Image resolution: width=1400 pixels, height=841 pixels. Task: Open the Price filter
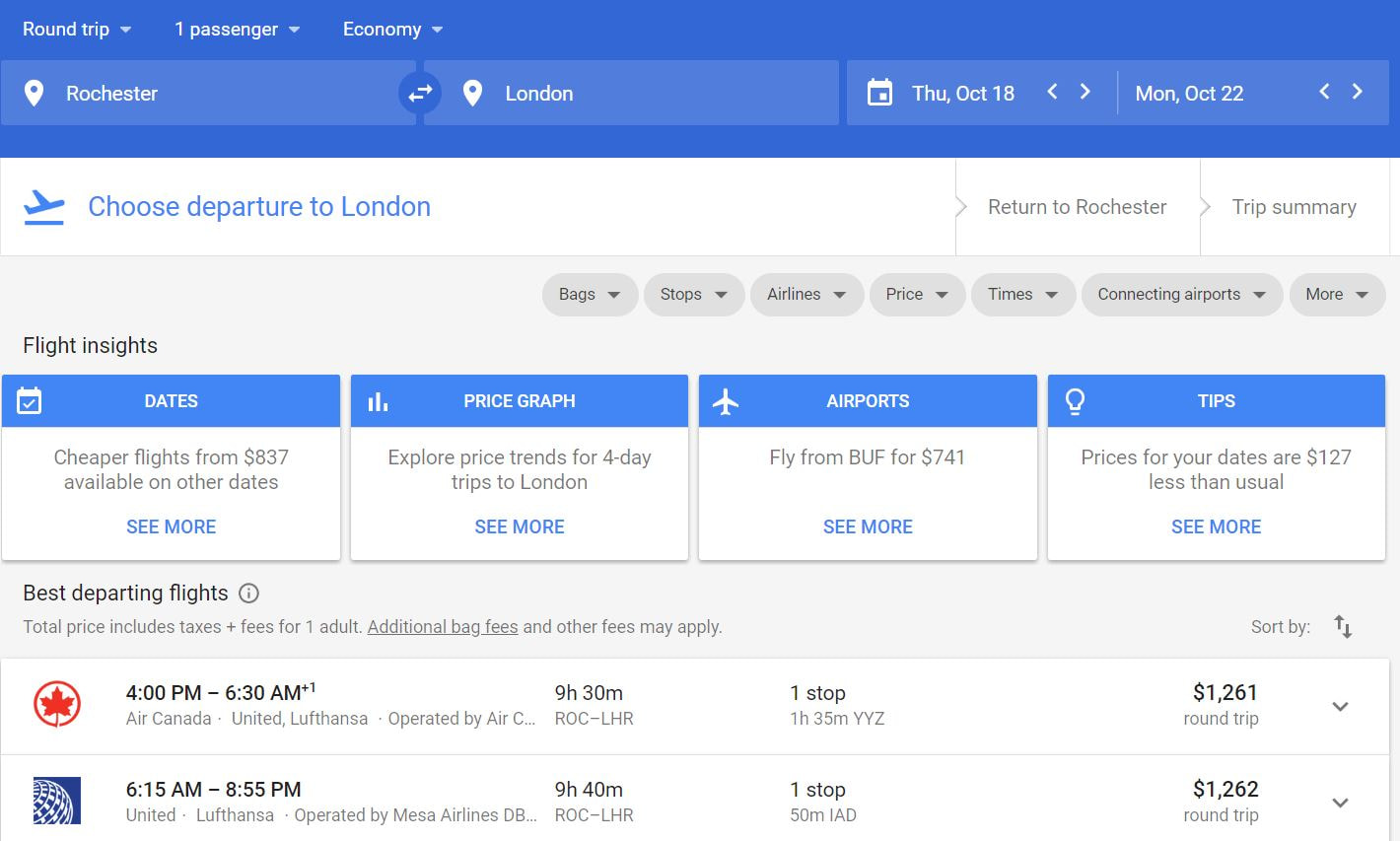coord(917,294)
